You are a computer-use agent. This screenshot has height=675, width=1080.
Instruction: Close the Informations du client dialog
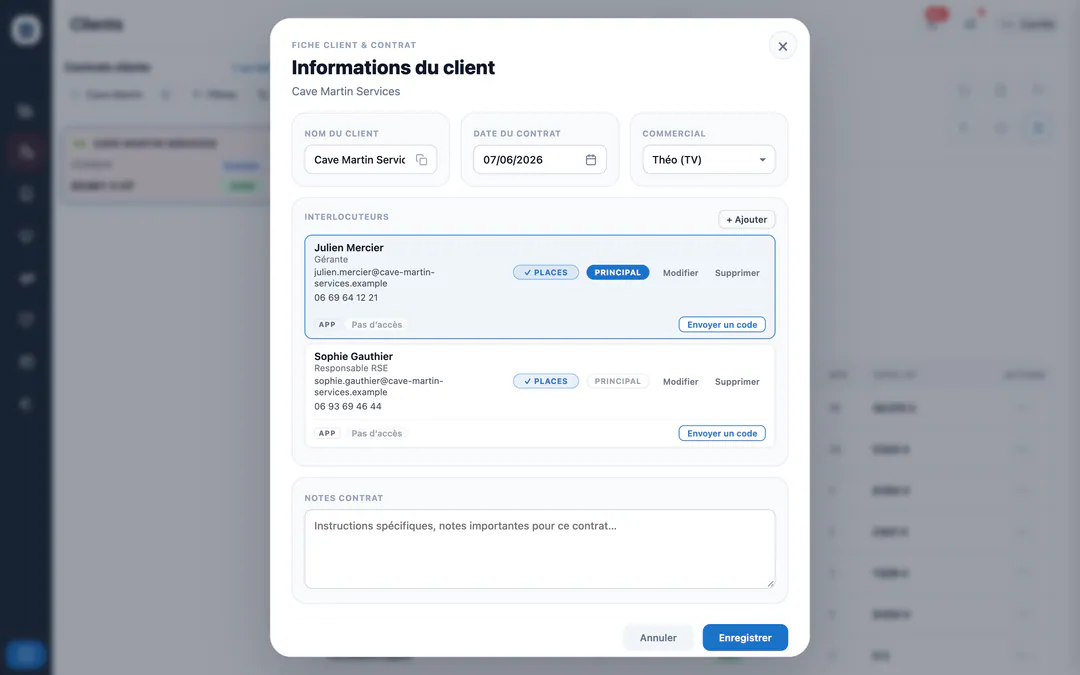[x=782, y=46]
